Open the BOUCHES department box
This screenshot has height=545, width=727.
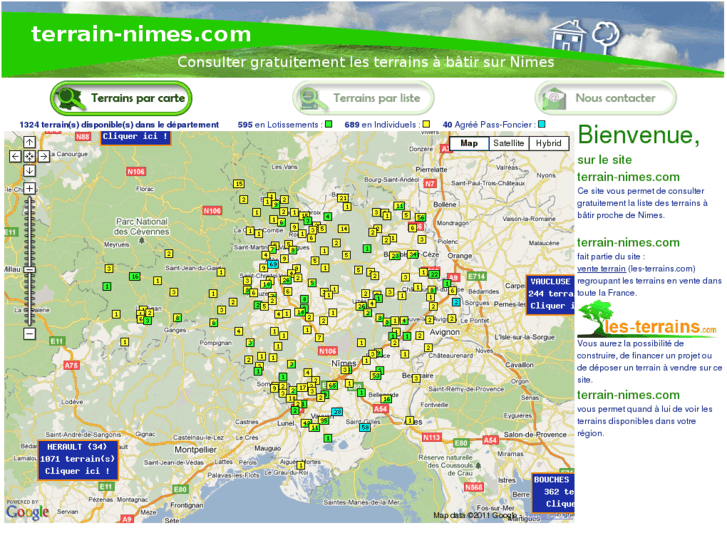(553, 492)
